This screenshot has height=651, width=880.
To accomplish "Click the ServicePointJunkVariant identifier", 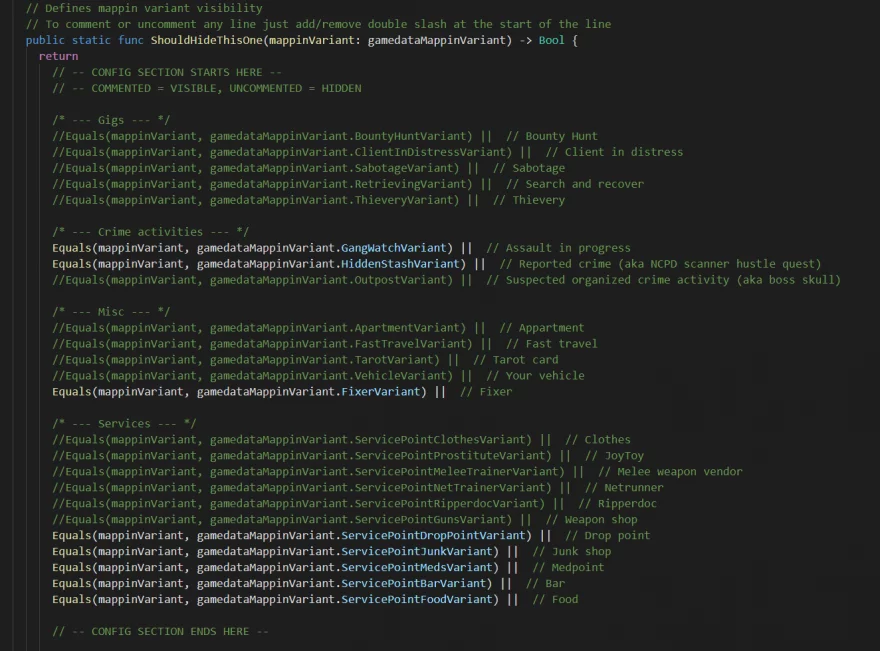I will click(x=419, y=552).
